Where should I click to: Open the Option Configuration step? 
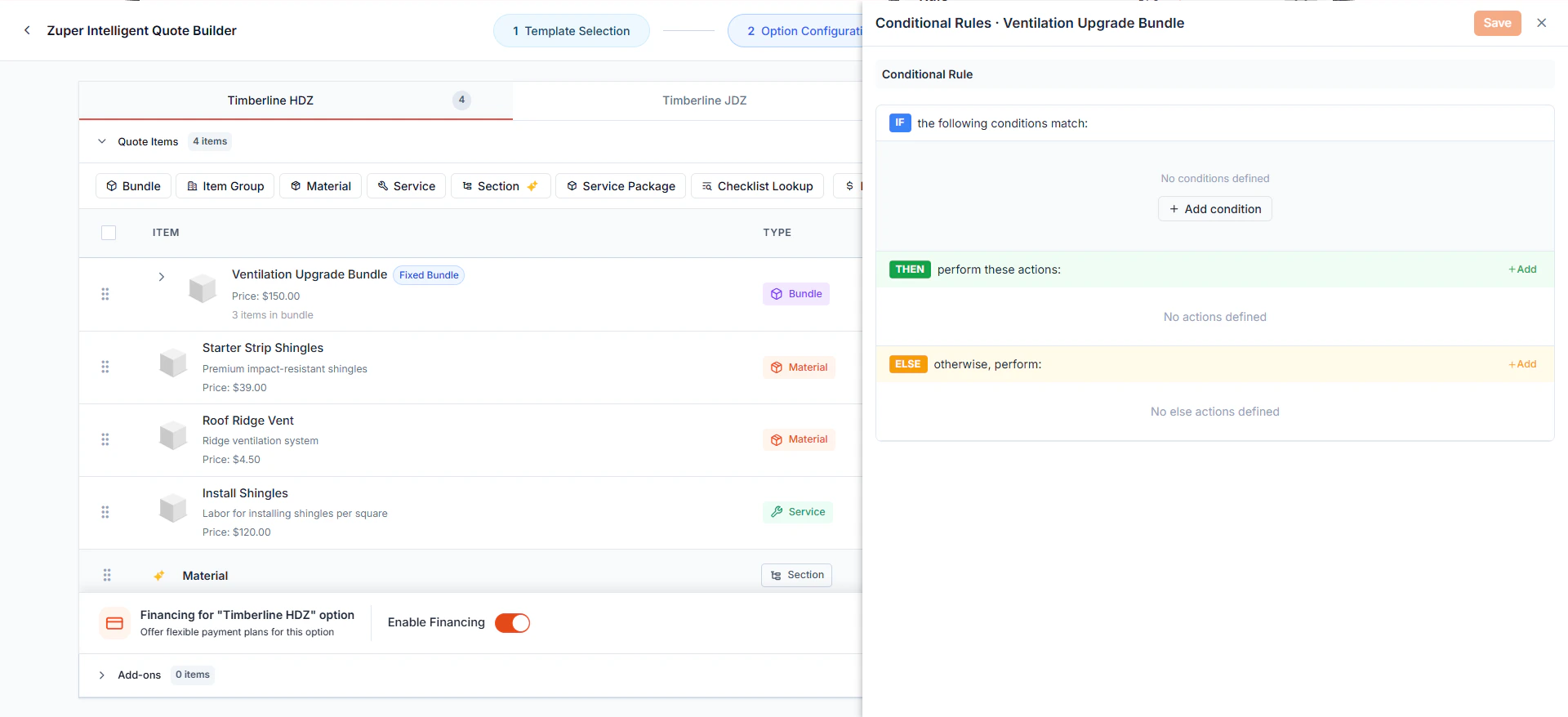[x=796, y=31]
